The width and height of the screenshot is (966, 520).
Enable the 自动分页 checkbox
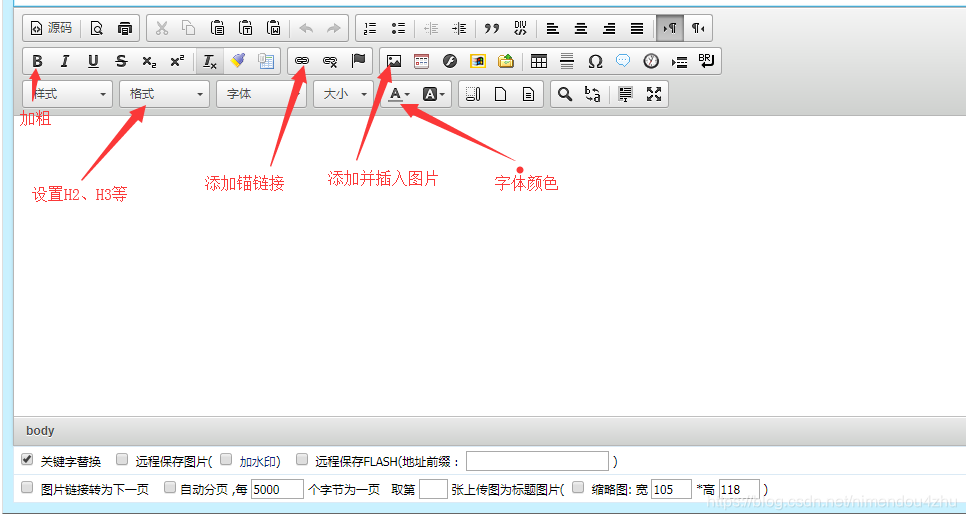coord(169,488)
